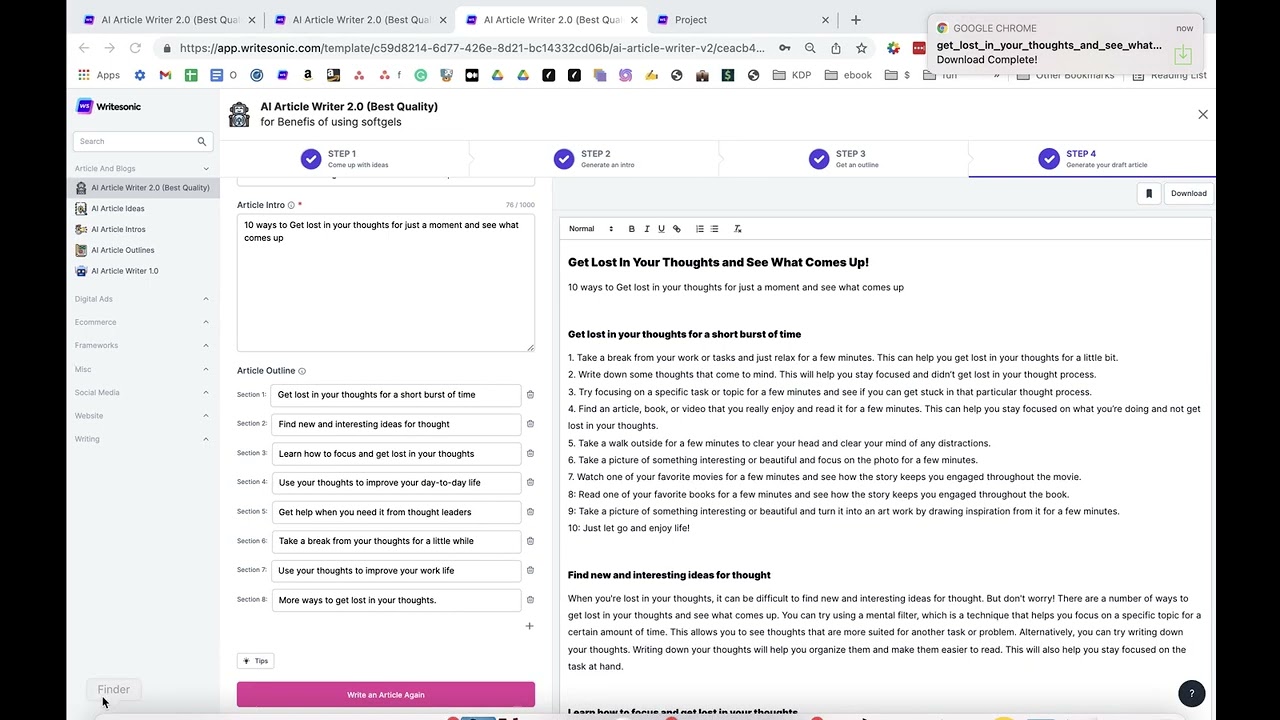The image size is (1280, 720).
Task: Click the Section 5 outline input field
Action: (x=396, y=512)
